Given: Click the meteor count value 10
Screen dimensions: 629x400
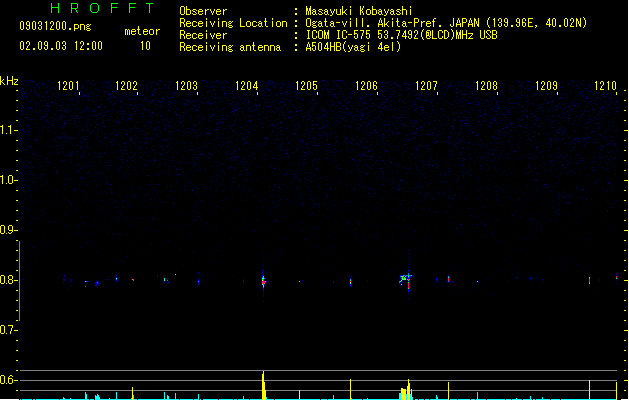Looking at the screenshot, I should pos(145,46).
